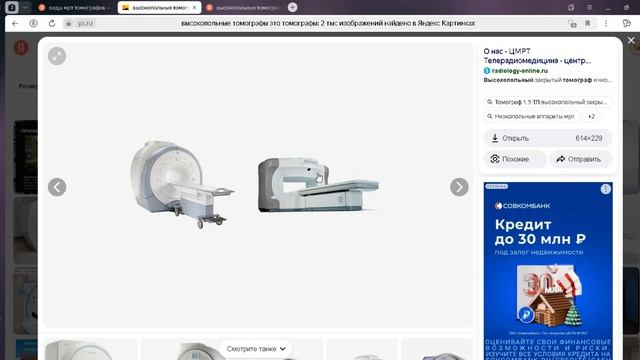
Task: Bookmark this page via bookmark icon
Action: (x=588, y=23)
